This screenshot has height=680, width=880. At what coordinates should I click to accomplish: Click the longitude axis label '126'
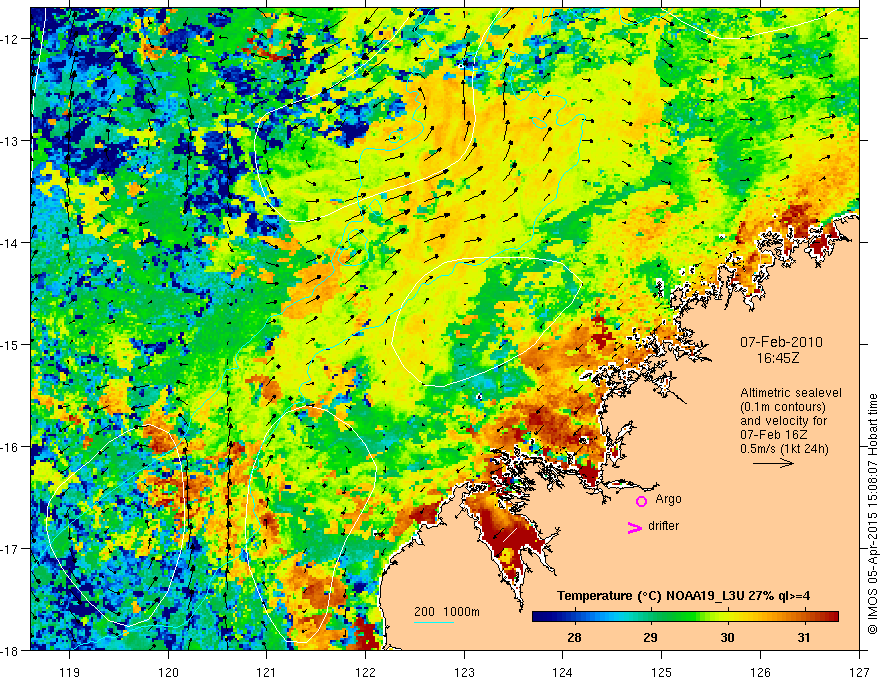tap(760, 672)
